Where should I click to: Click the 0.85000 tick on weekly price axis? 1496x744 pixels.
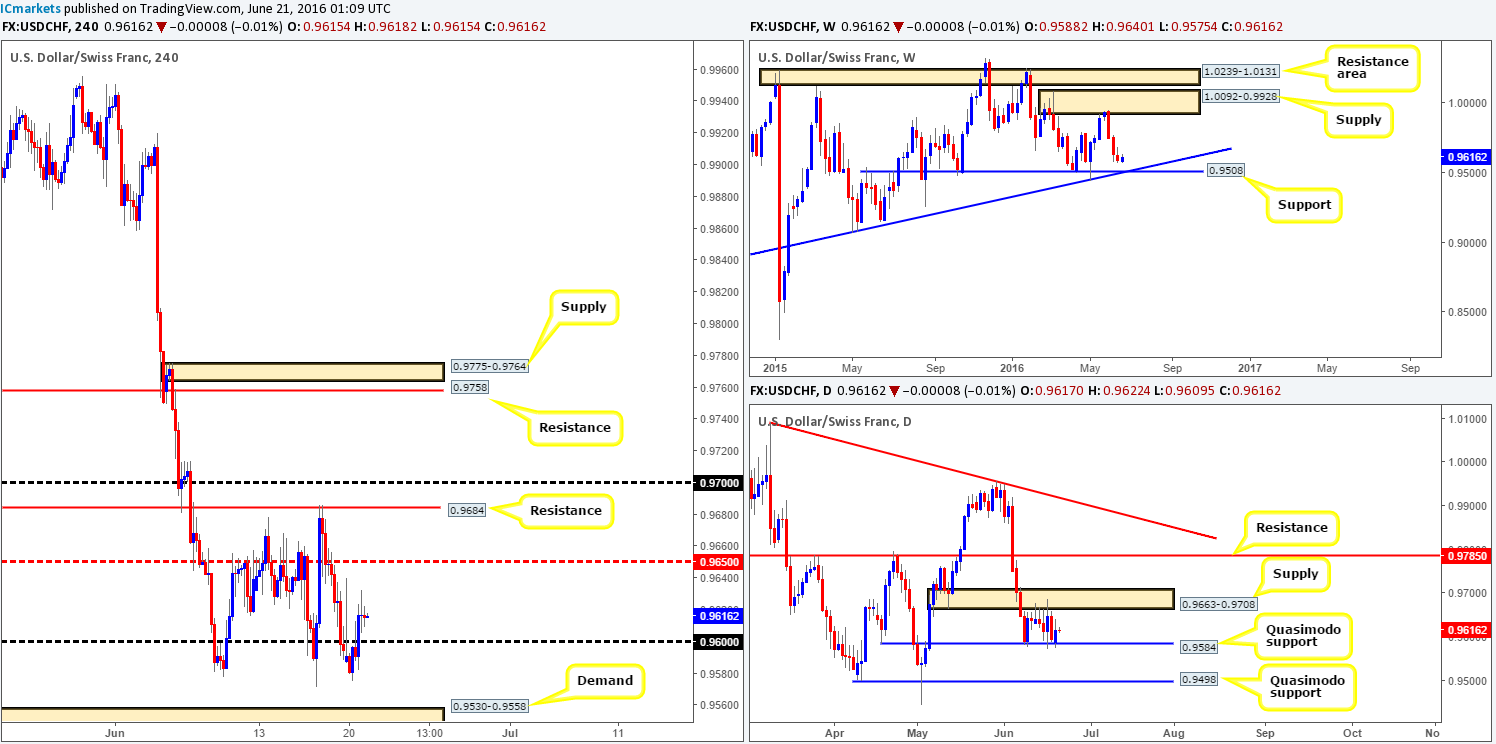point(1468,312)
